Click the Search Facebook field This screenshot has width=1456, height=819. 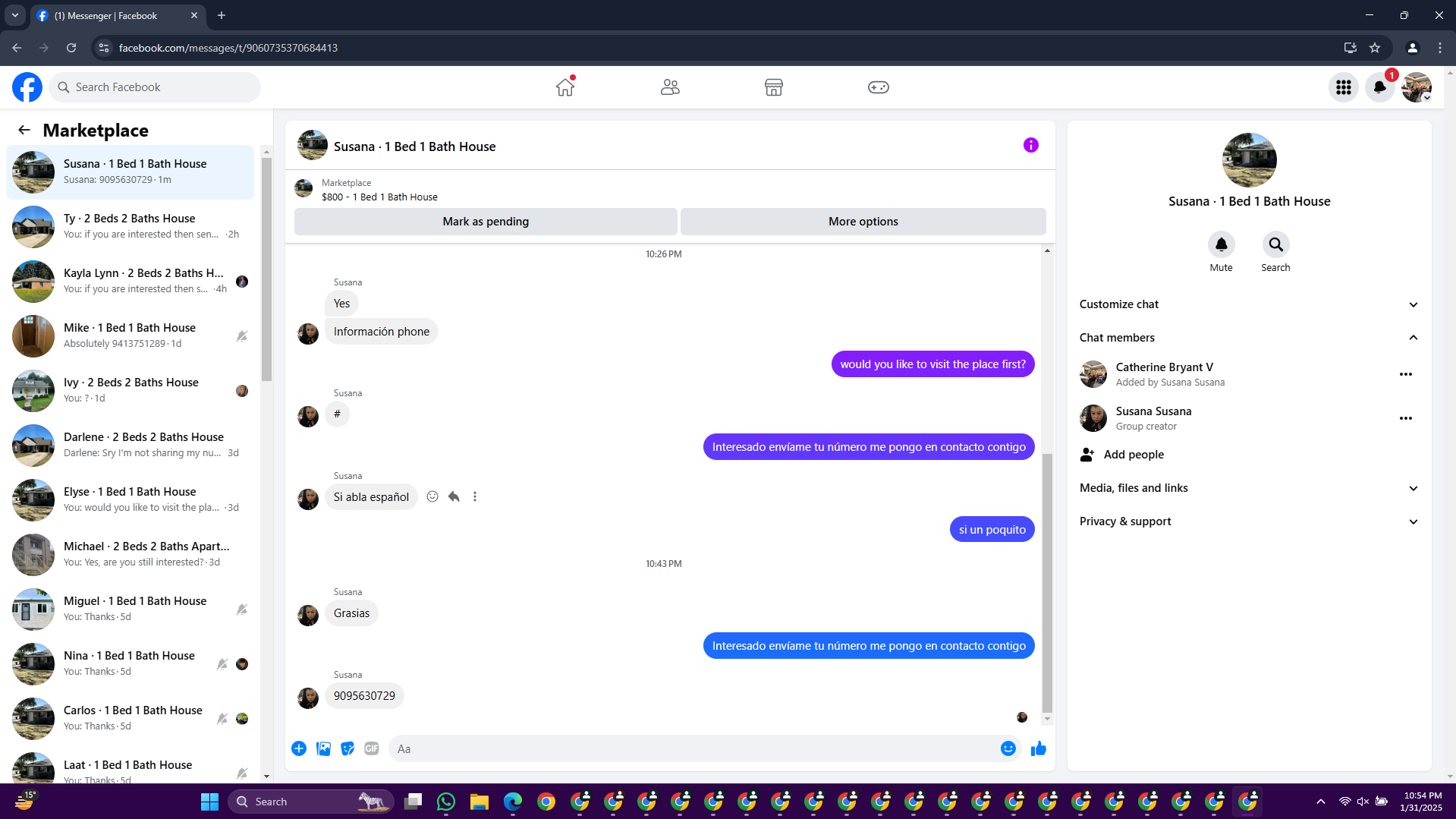click(x=155, y=87)
